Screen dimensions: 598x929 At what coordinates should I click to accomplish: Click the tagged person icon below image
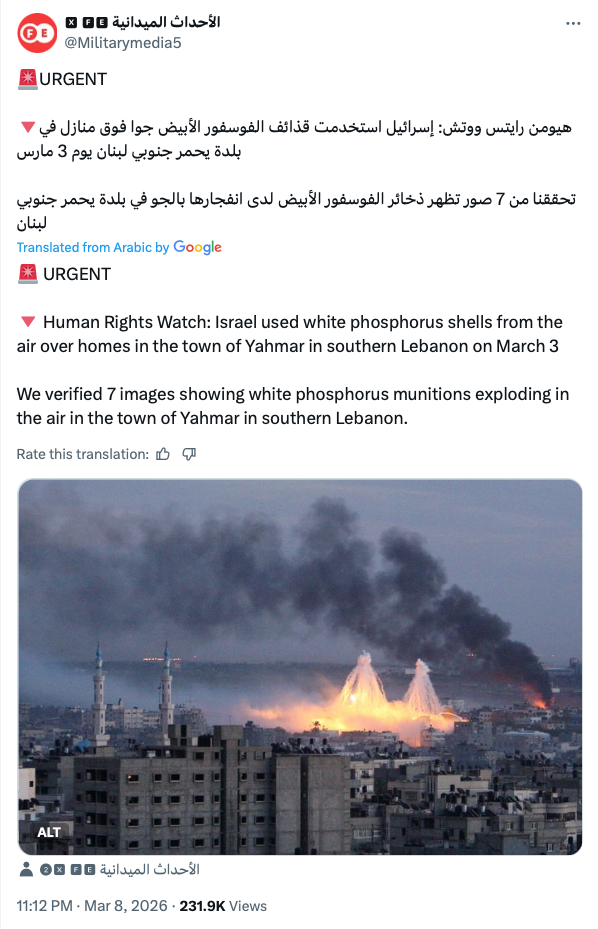coord(26,869)
